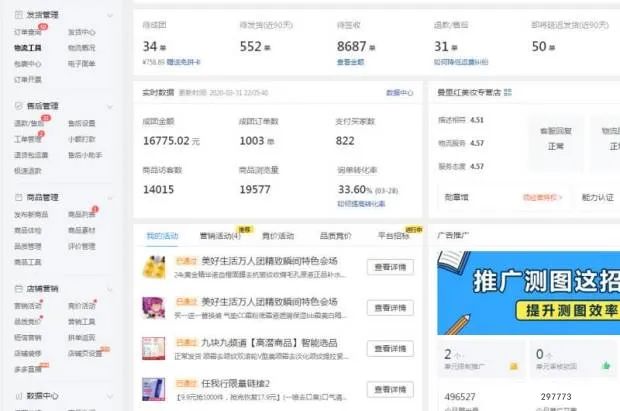The height and width of the screenshot is (411, 620).
Task: Open 商品素材 in the sidebar
Action: [81, 231]
